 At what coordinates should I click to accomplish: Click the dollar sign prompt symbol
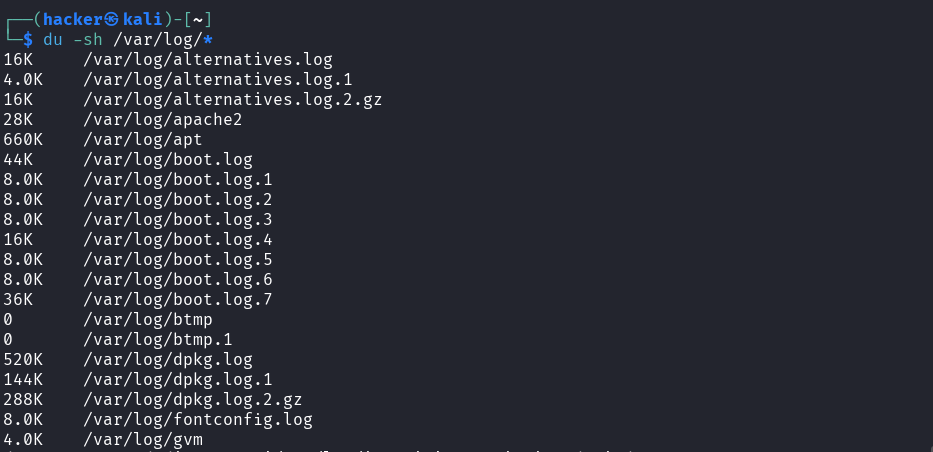click(x=28, y=40)
